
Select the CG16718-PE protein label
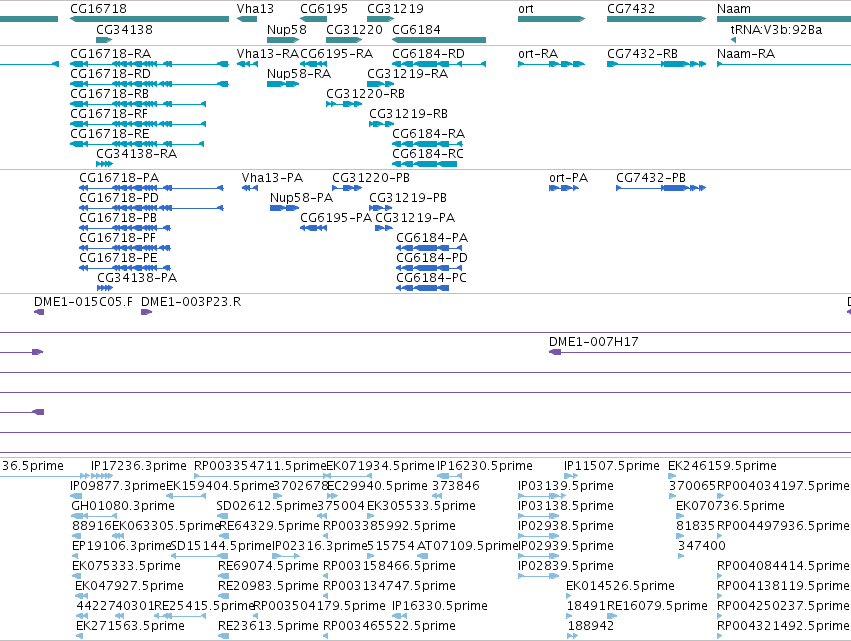[118, 257]
